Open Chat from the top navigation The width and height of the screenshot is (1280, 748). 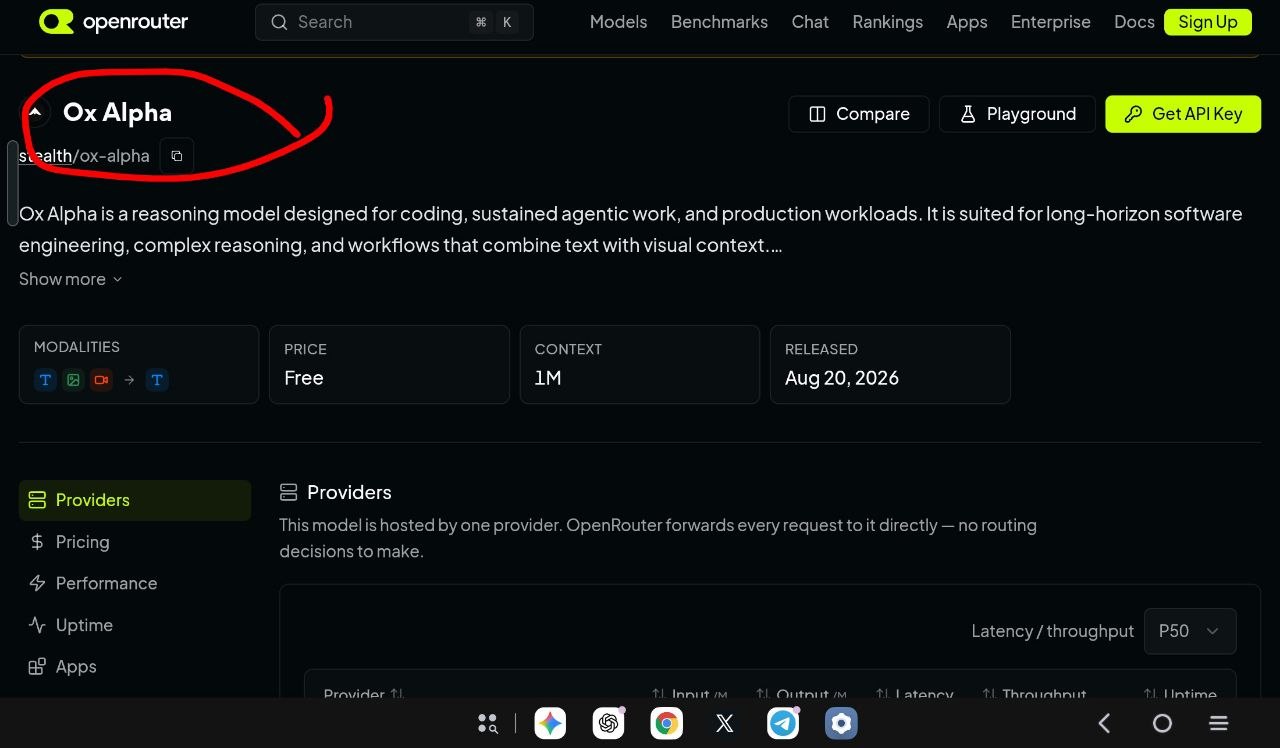point(810,22)
